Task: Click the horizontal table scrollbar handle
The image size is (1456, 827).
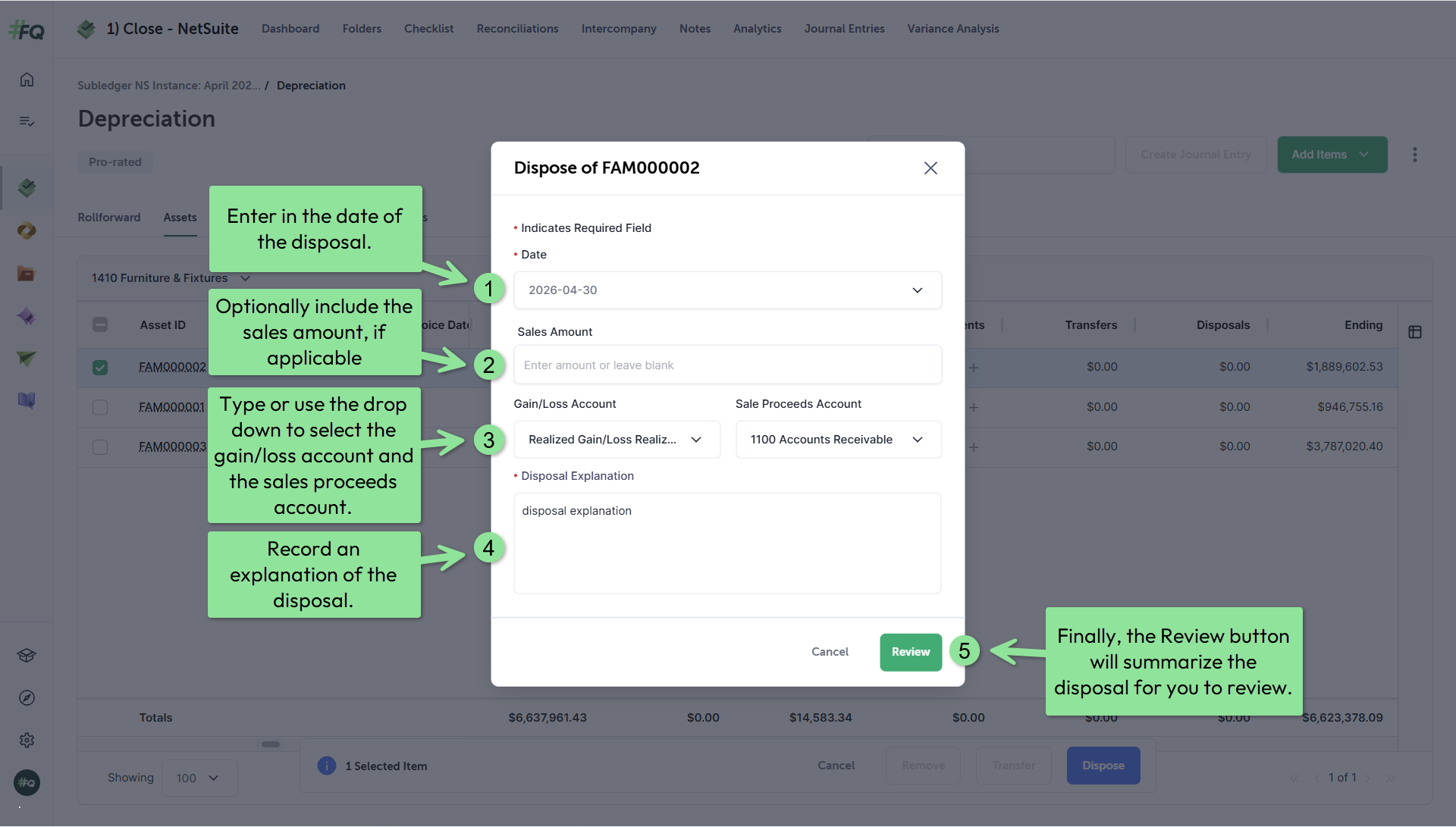Action: pyautogui.click(x=271, y=744)
